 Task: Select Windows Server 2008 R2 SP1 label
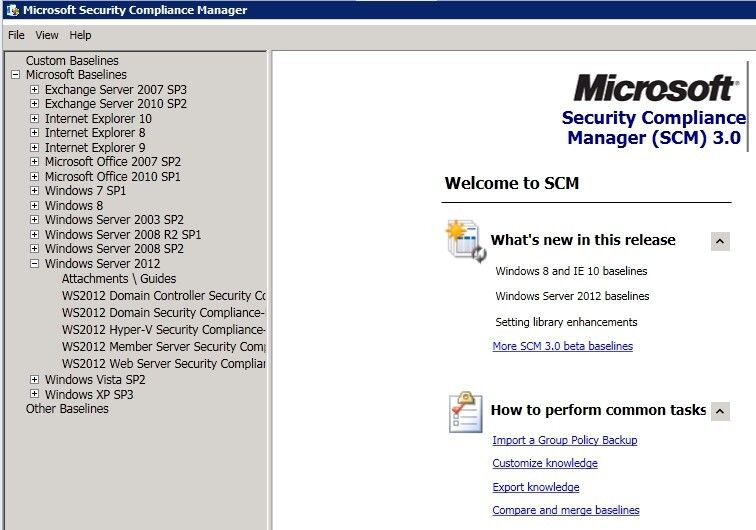(x=123, y=234)
